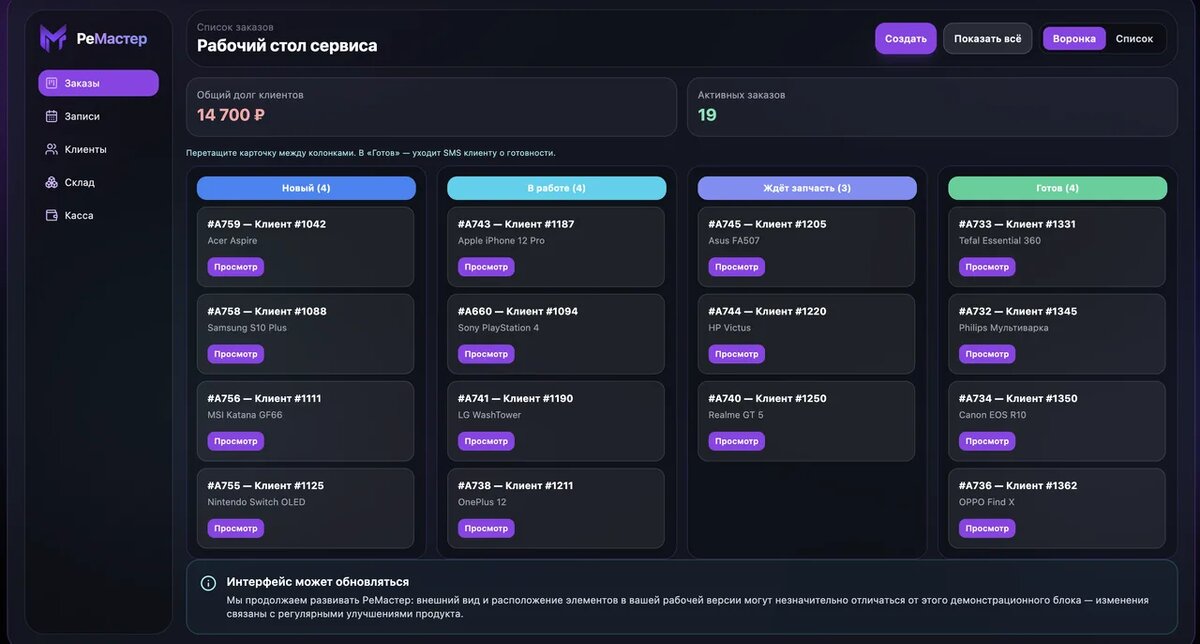Click Просмотр on Asus FA507 card
Image resolution: width=1200 pixels, height=644 pixels.
[x=737, y=267]
